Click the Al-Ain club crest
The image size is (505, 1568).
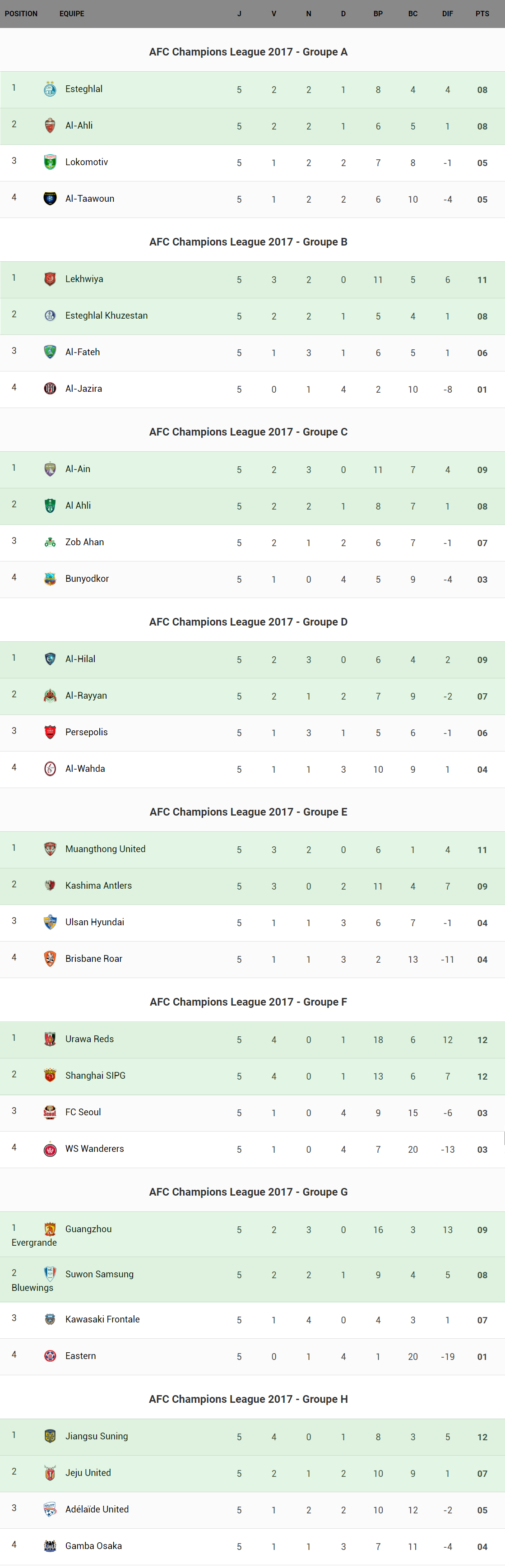pos(50,469)
